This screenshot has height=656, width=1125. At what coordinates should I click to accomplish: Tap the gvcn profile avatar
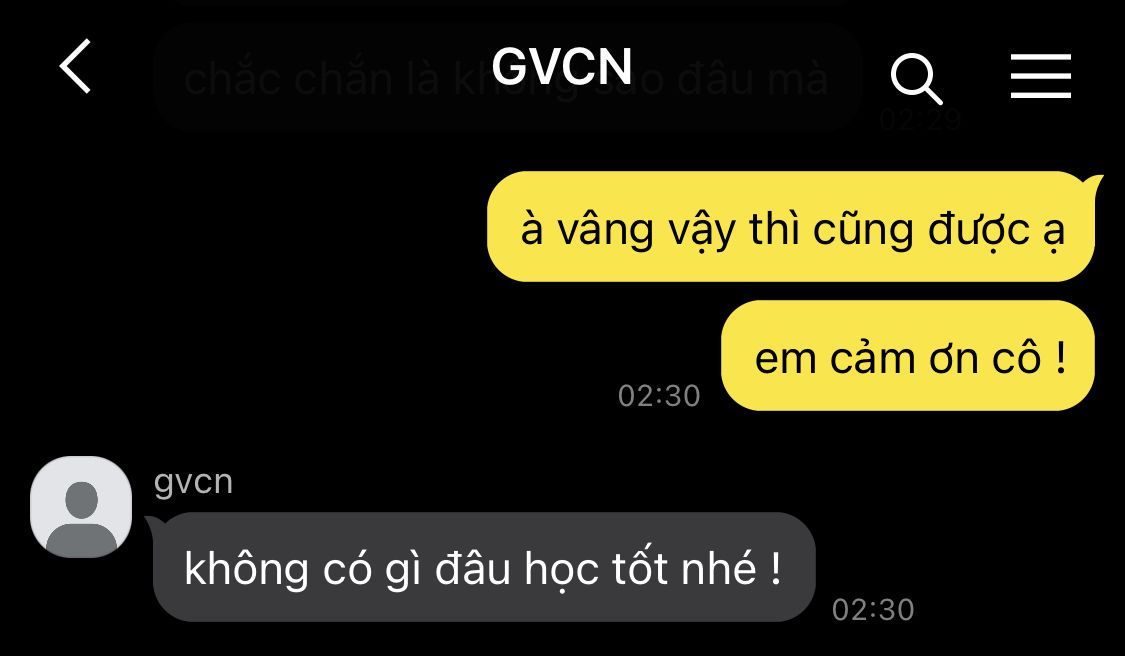pos(81,507)
